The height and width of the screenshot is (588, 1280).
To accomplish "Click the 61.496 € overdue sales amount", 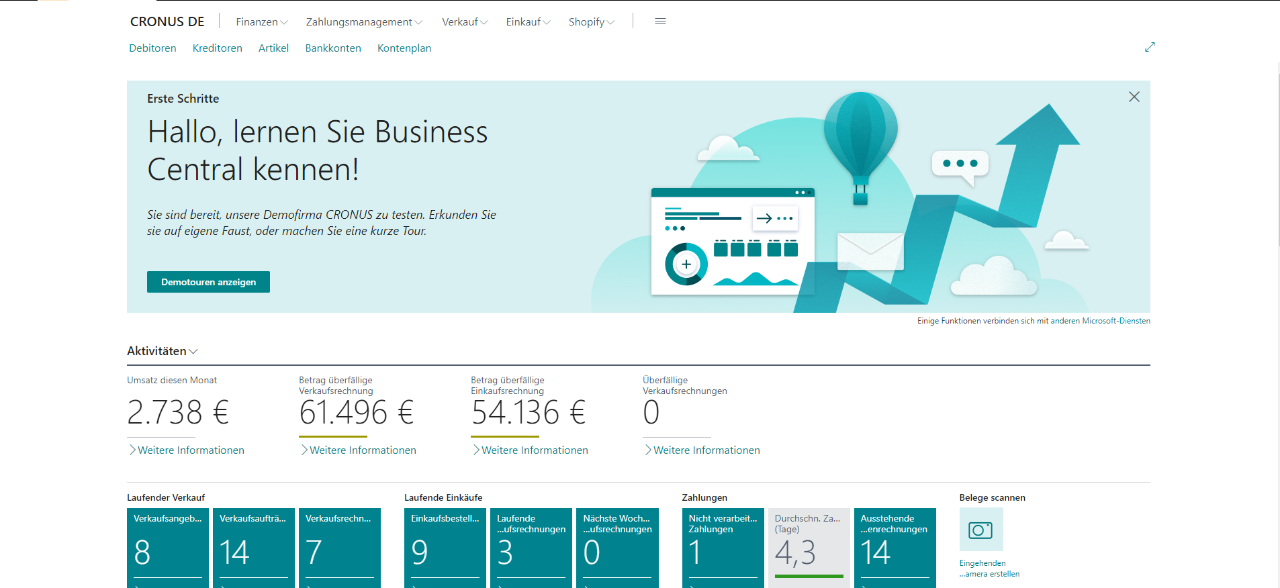I will (x=356, y=412).
